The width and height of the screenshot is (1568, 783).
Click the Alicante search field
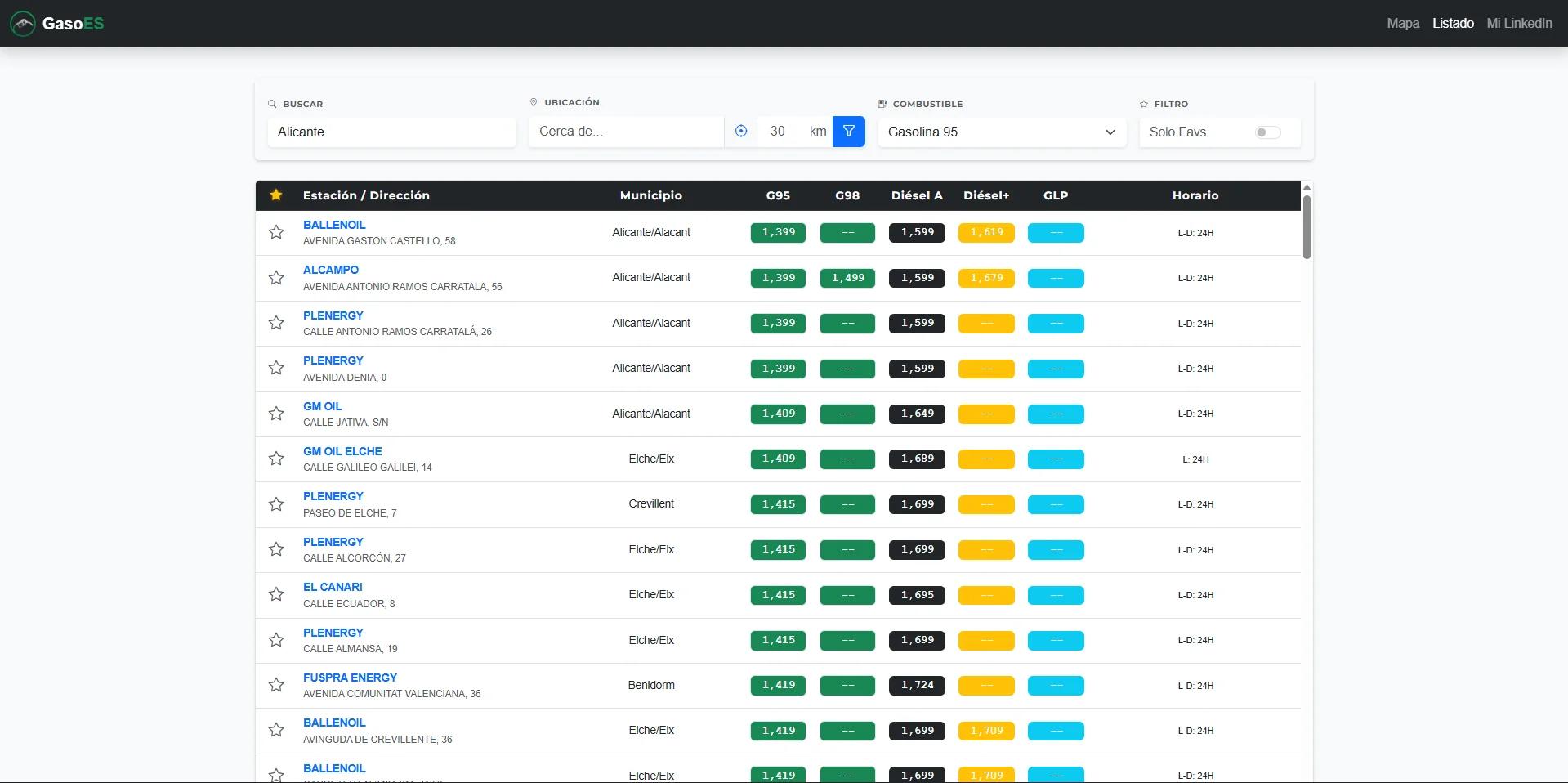[392, 132]
